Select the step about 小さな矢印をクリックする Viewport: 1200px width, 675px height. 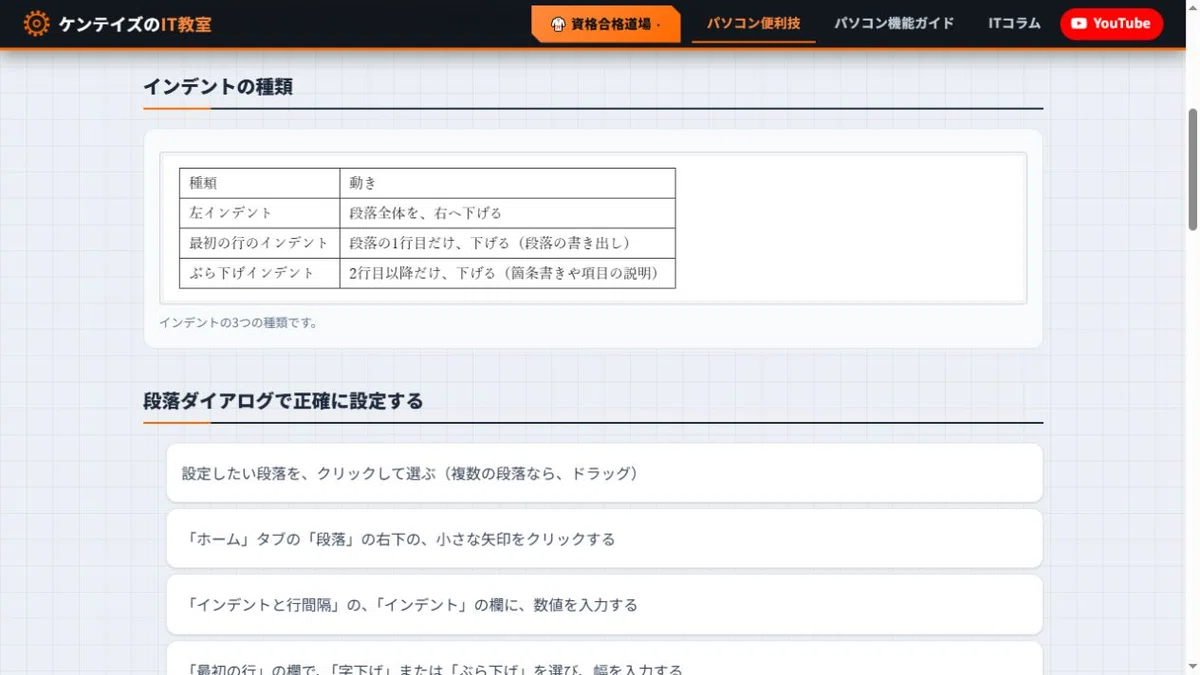pyautogui.click(x=604, y=539)
